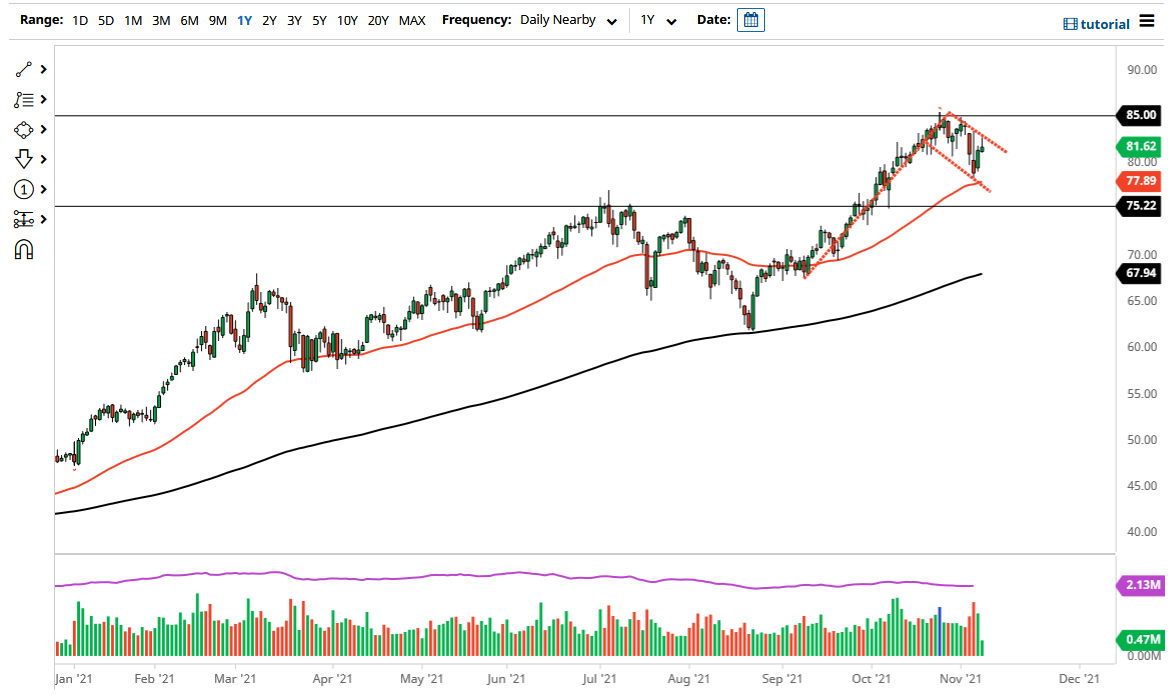Open the calendar date picker
The width and height of the screenshot is (1174, 694).
pos(751,19)
